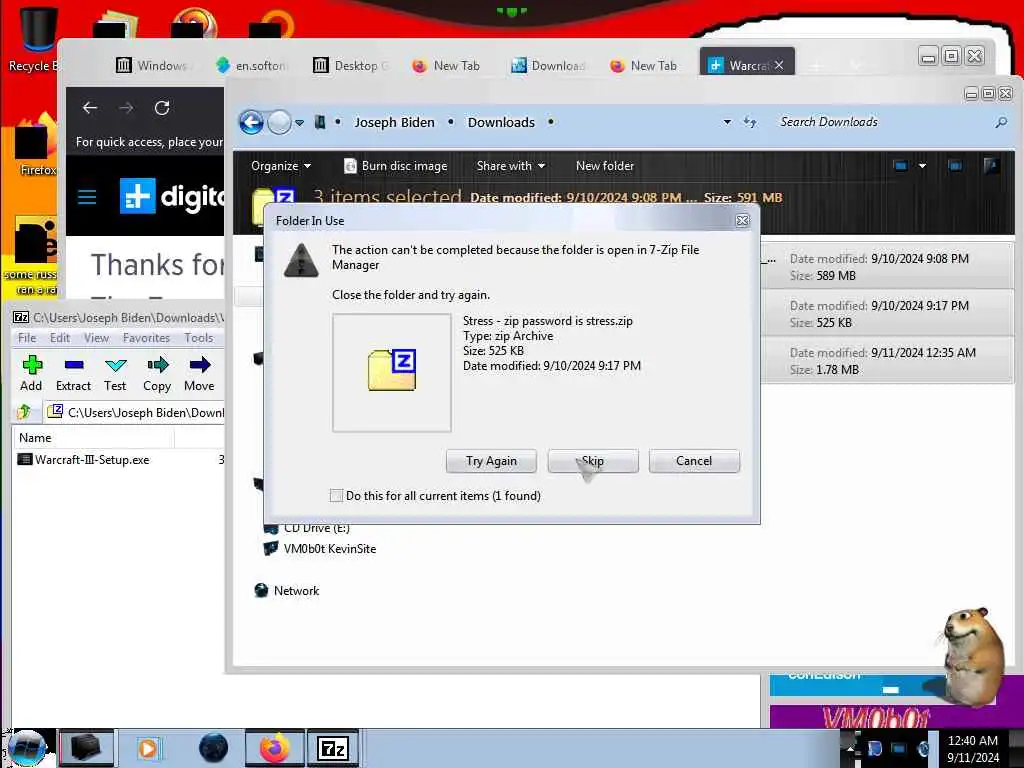Go back in Explorer Downloads window
The width and height of the screenshot is (1024, 768).
(x=251, y=122)
